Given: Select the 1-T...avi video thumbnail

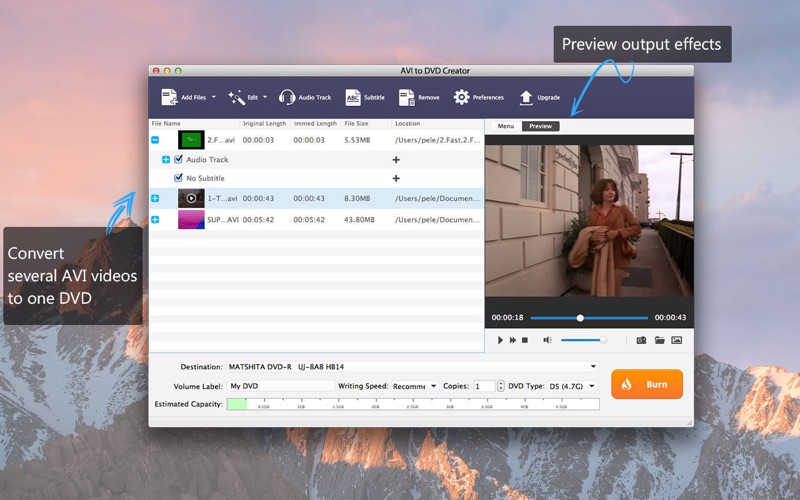Looking at the screenshot, I should tap(191, 198).
